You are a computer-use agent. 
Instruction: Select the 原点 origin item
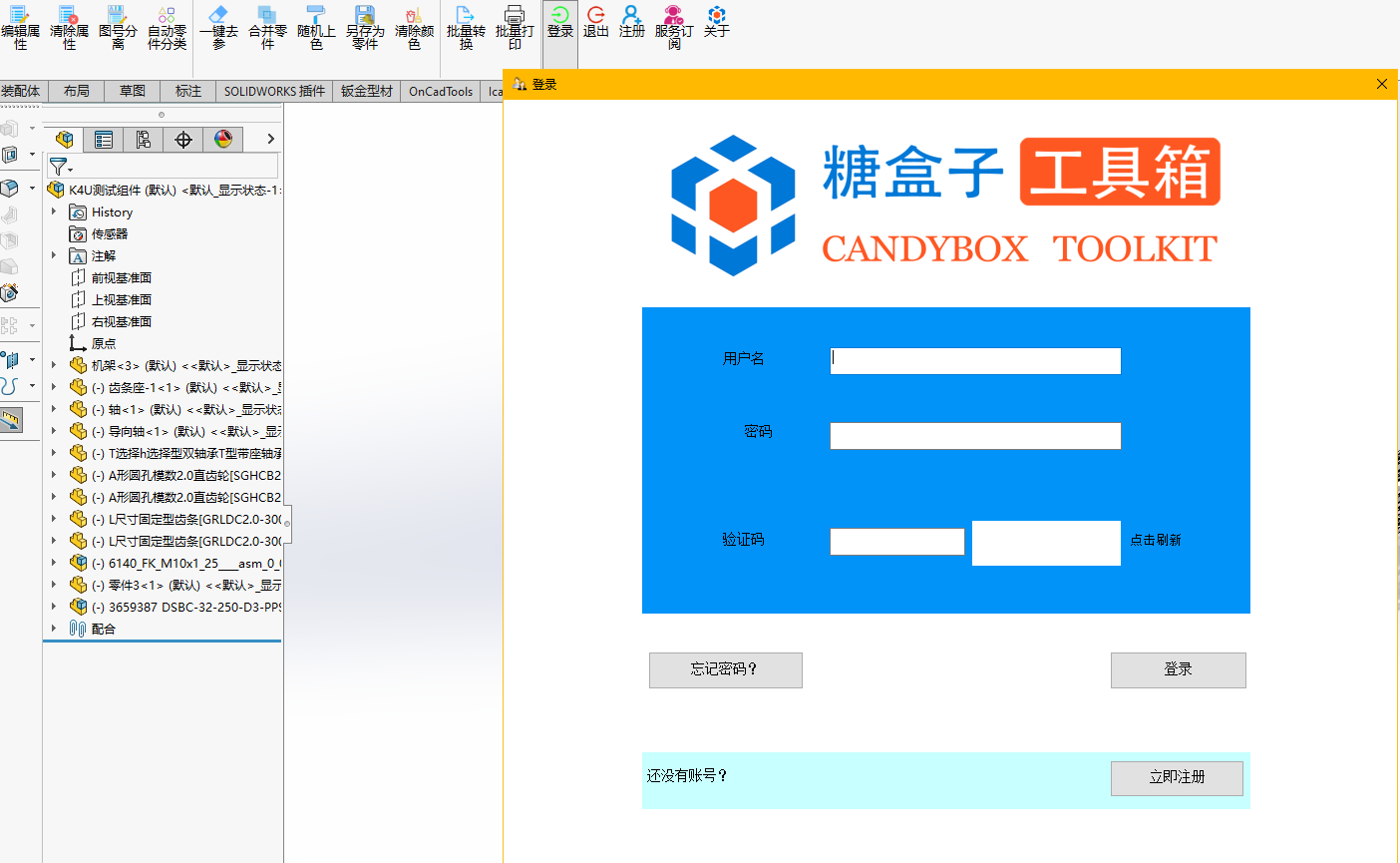tap(93, 344)
